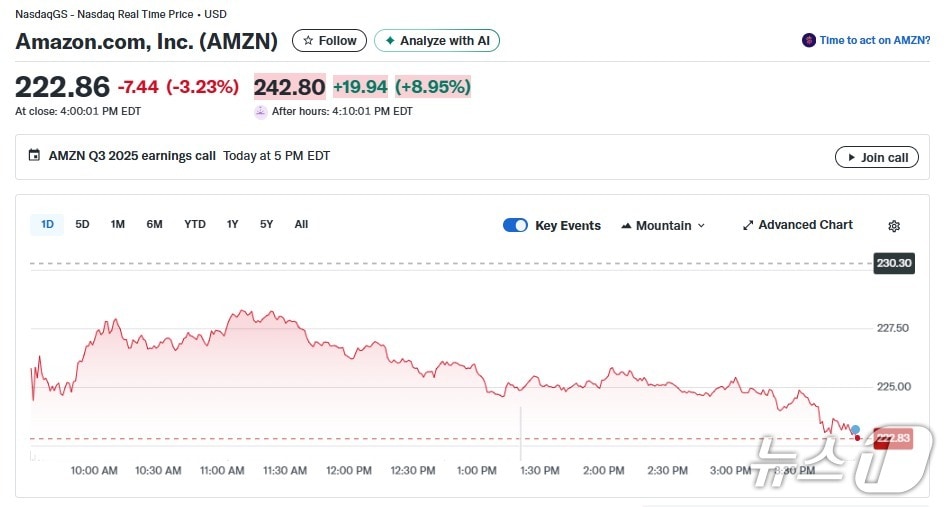Click the expand arrows Advanced Chart icon
947x507 pixels.
coord(747,226)
